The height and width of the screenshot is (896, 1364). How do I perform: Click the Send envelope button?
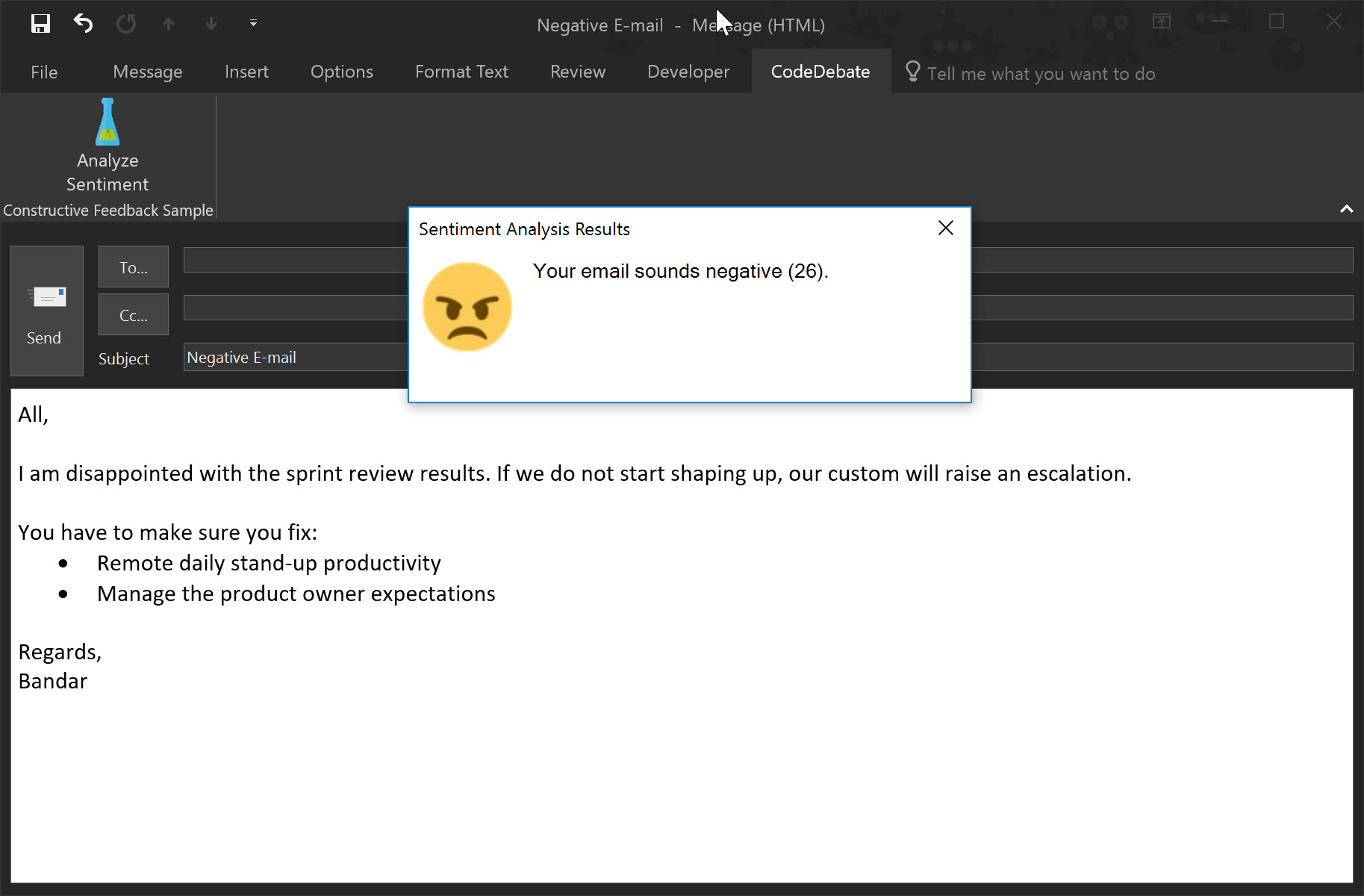point(46,311)
